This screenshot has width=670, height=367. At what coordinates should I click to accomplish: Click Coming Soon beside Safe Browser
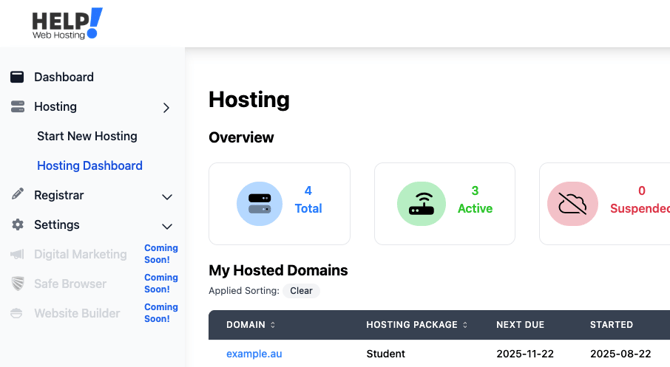[161, 283]
